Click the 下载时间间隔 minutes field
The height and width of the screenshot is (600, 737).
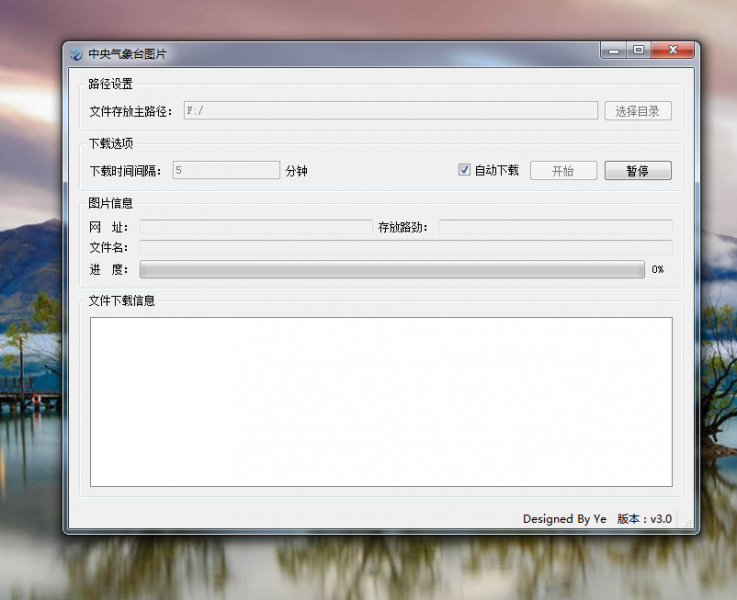click(x=226, y=170)
